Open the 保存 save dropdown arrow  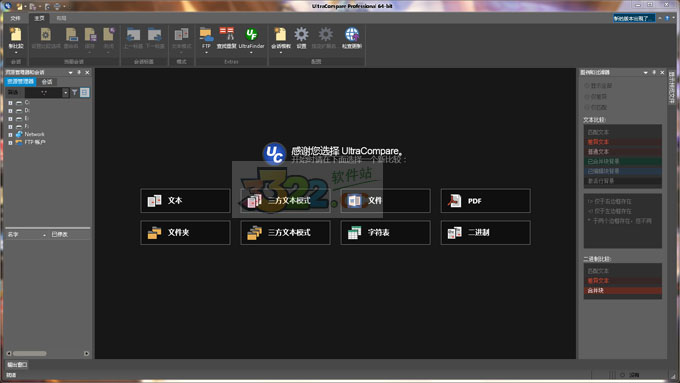click(90, 53)
